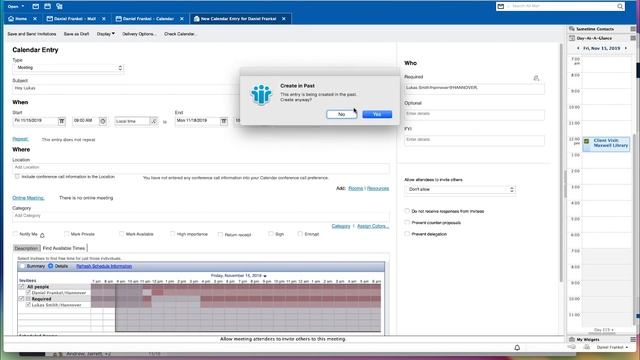Click Save as Draft
Viewport: 640px width, 360px height.
pos(76,34)
